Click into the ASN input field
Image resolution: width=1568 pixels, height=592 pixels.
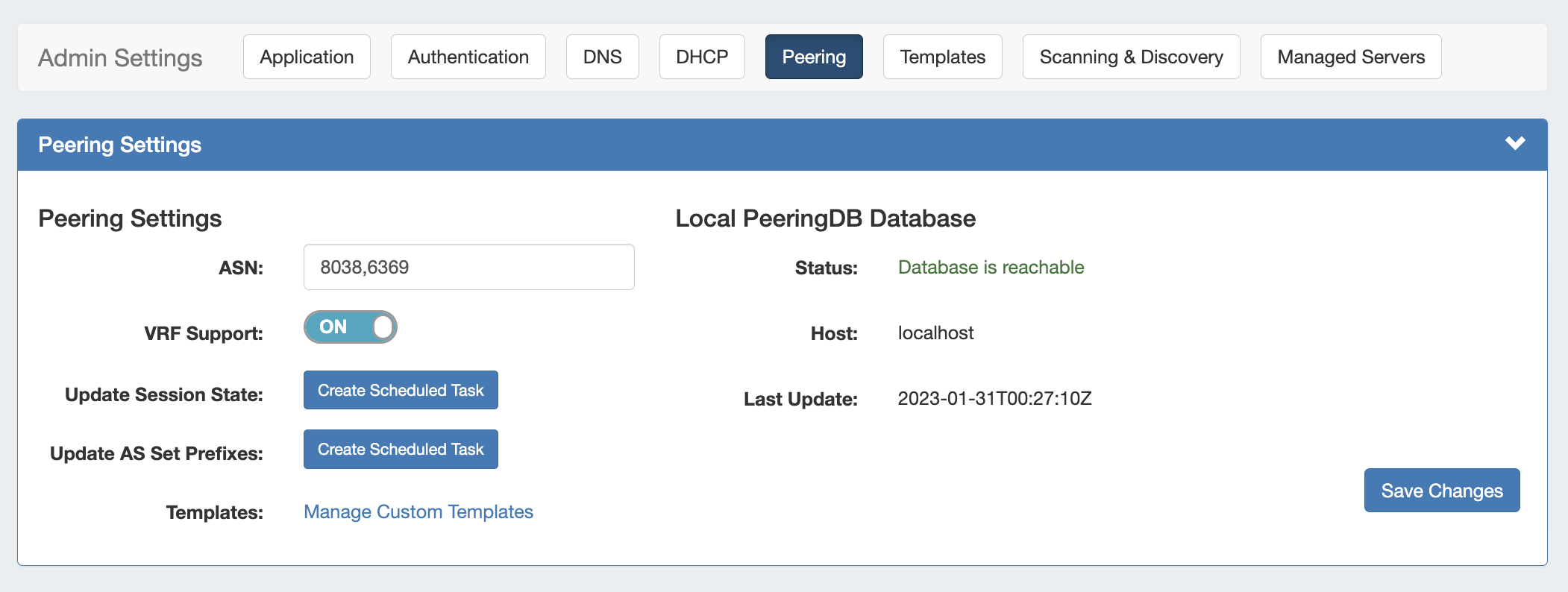[468, 267]
